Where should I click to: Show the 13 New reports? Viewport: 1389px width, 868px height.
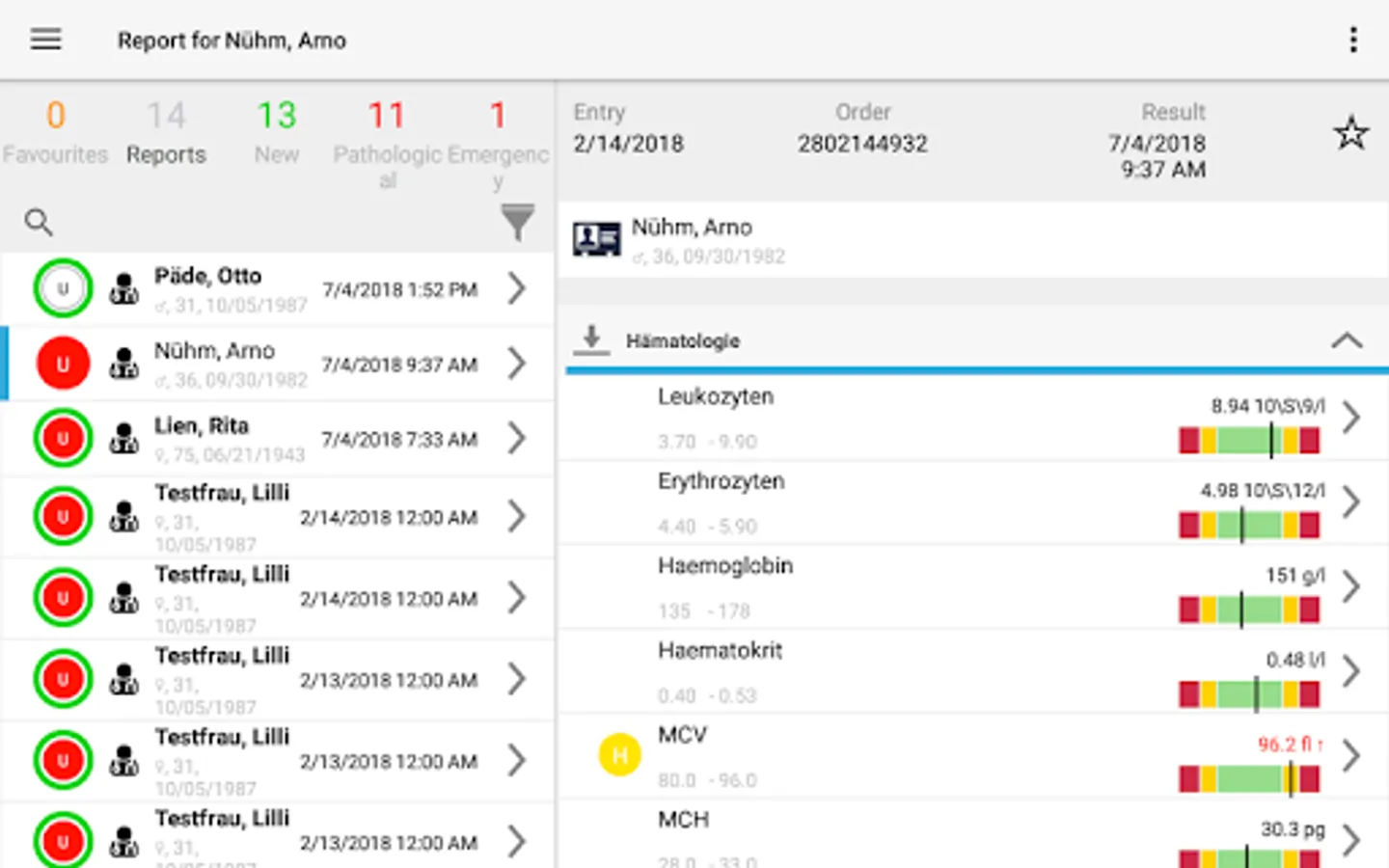coord(277,134)
